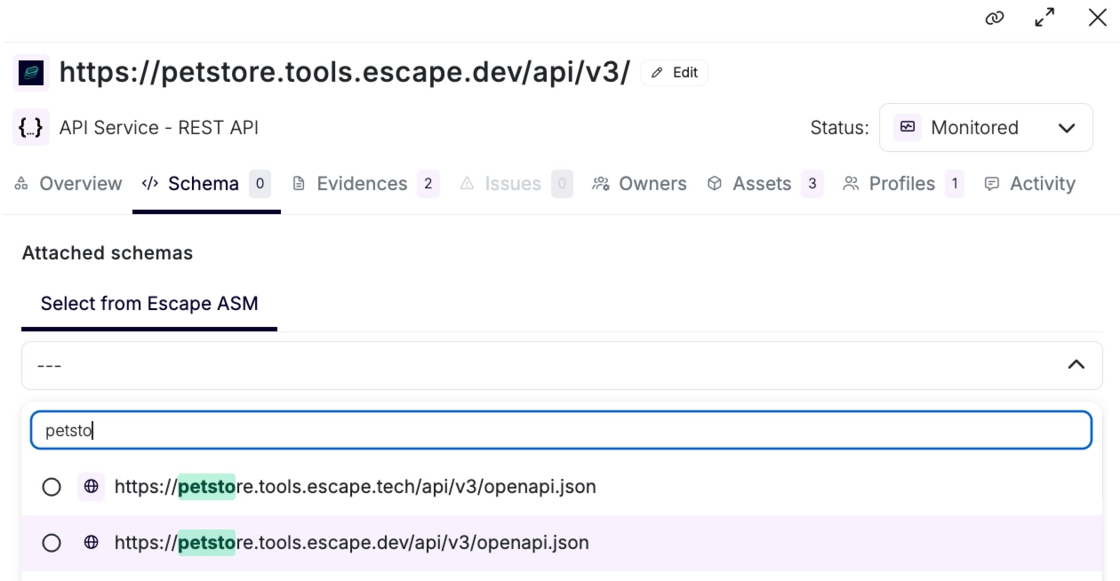1120x581 pixels.
Task: Click the cube icon on Assets tab
Action: click(x=714, y=184)
